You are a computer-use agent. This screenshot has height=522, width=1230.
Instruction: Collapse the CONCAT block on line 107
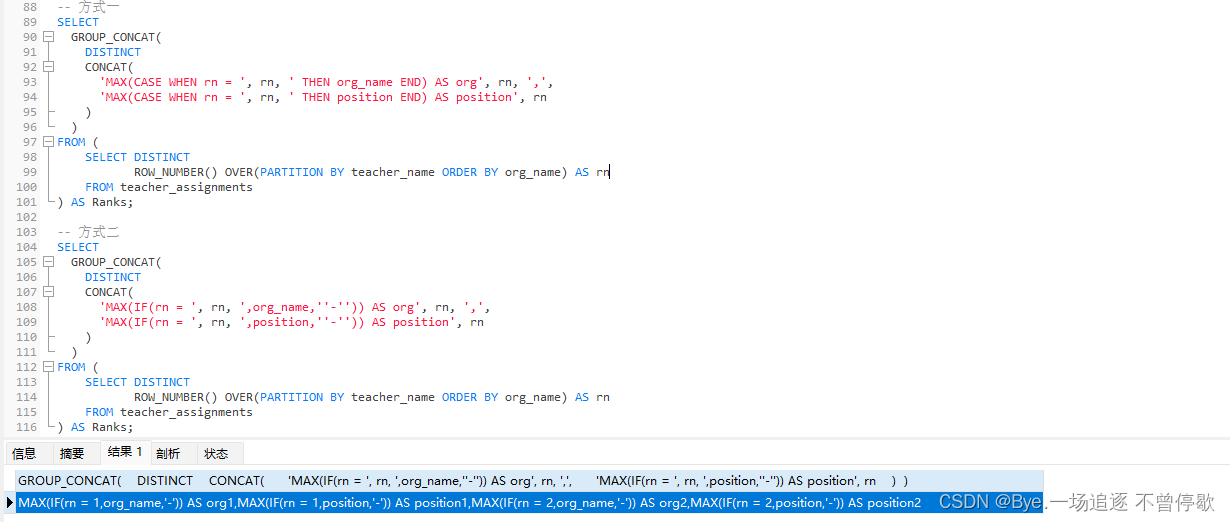tap(48, 292)
